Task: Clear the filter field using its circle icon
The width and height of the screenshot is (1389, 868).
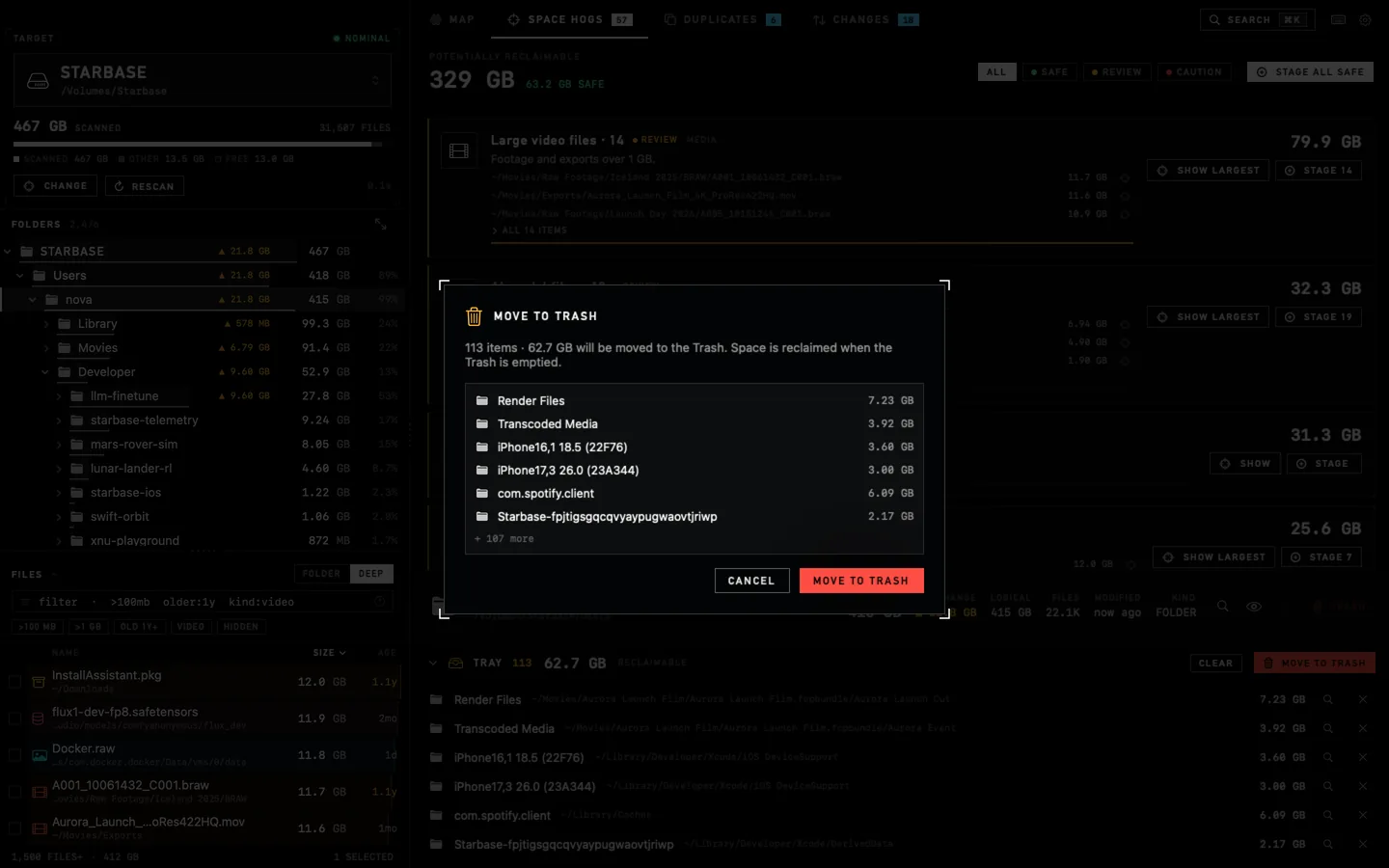Action: pos(379,602)
